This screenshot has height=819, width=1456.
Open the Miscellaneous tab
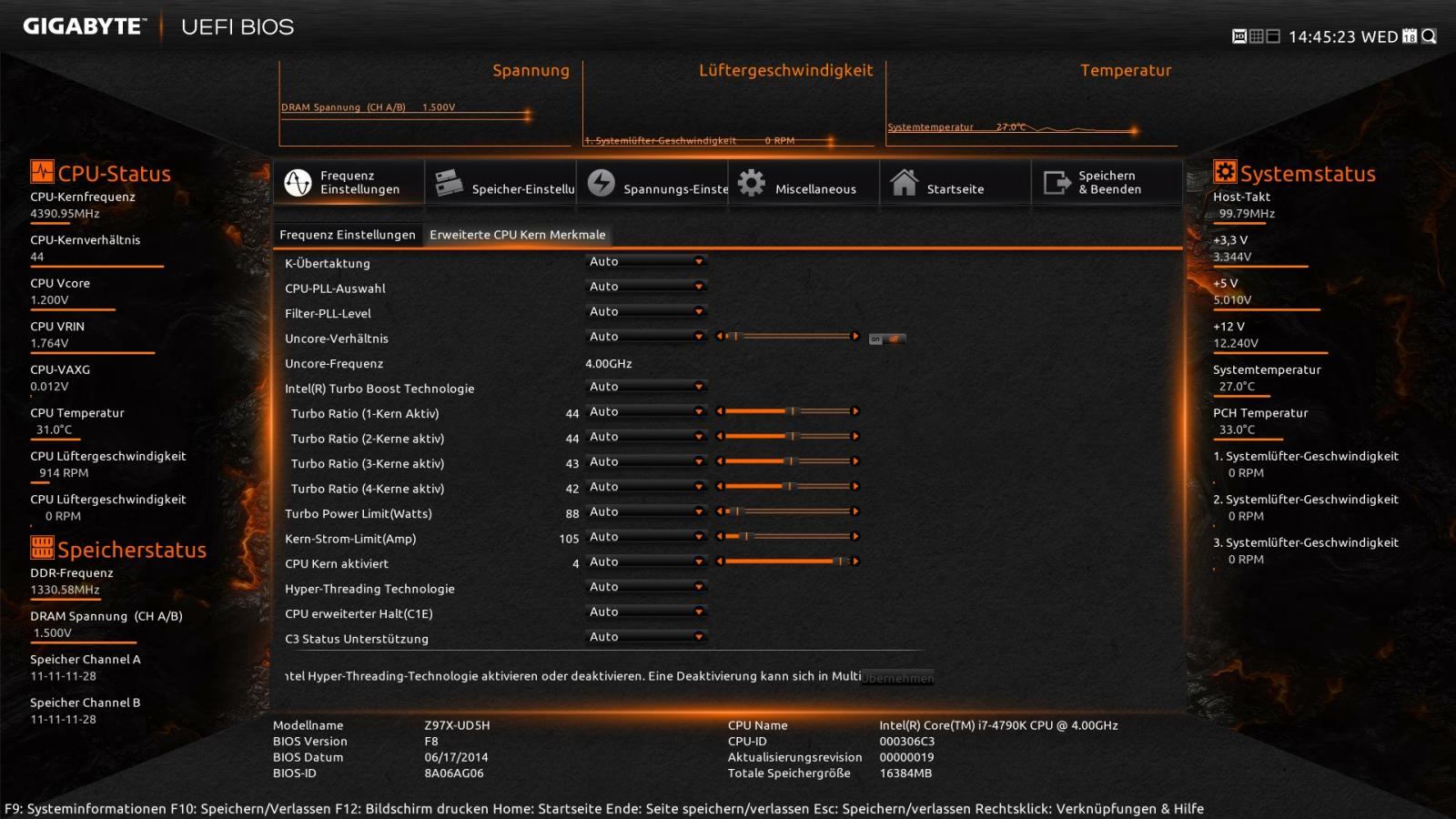[x=804, y=182]
